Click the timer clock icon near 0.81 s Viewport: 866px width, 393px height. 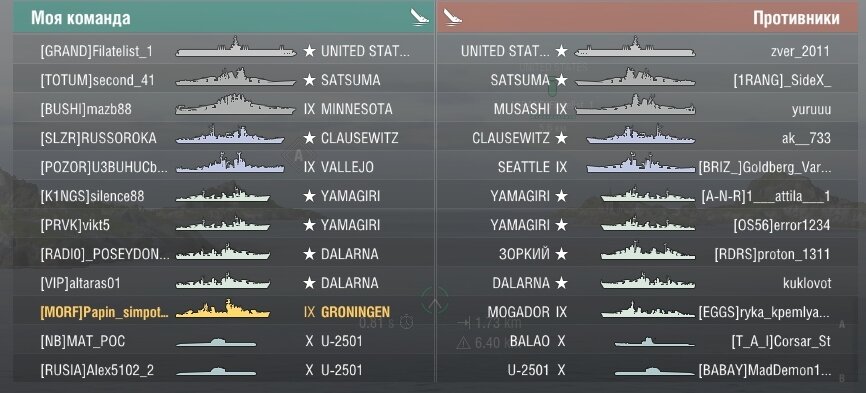407,321
